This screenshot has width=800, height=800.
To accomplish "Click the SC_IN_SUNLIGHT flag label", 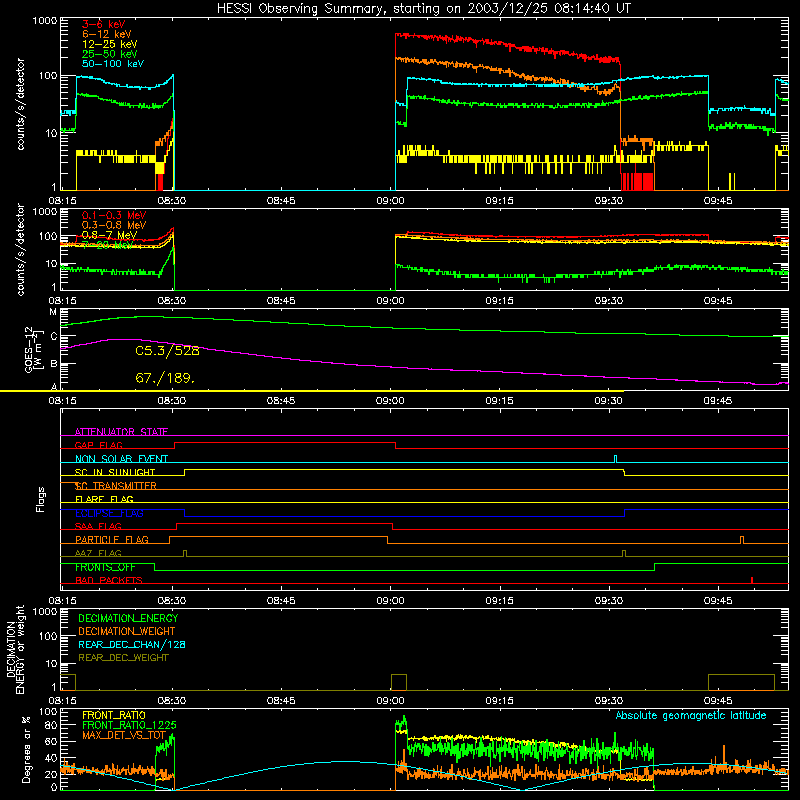I will pos(115,472).
